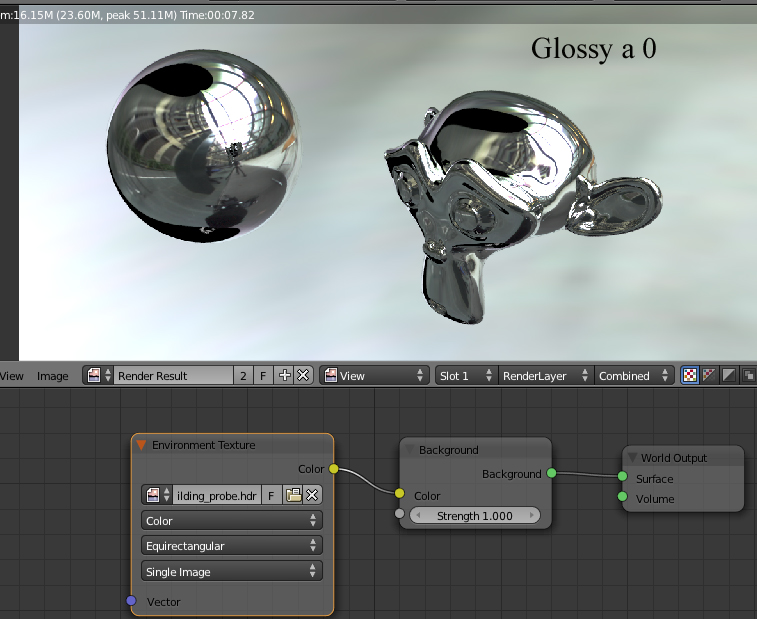Unlink ilding_probe.hdr with the X icon
The height and width of the screenshot is (619, 757).
(312, 495)
